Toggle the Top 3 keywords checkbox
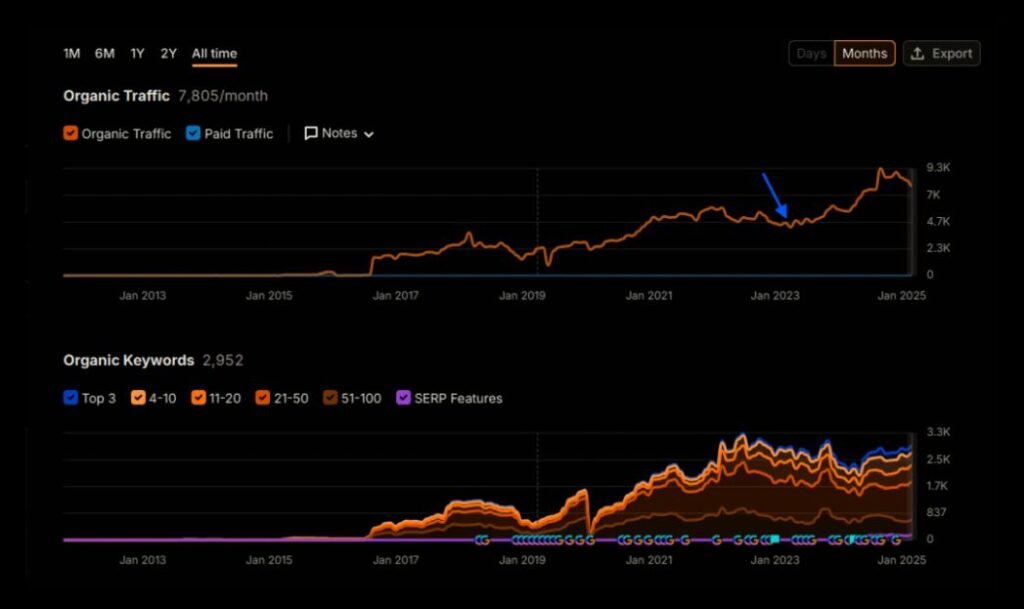The height and width of the screenshot is (609, 1024). pyautogui.click(x=71, y=398)
